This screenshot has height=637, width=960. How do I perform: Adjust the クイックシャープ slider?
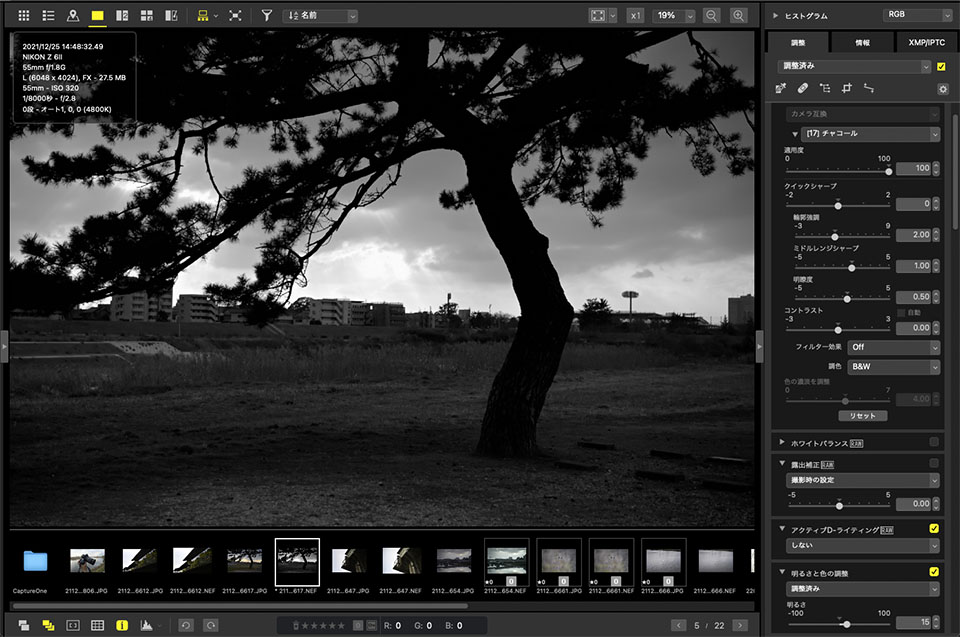pos(838,206)
